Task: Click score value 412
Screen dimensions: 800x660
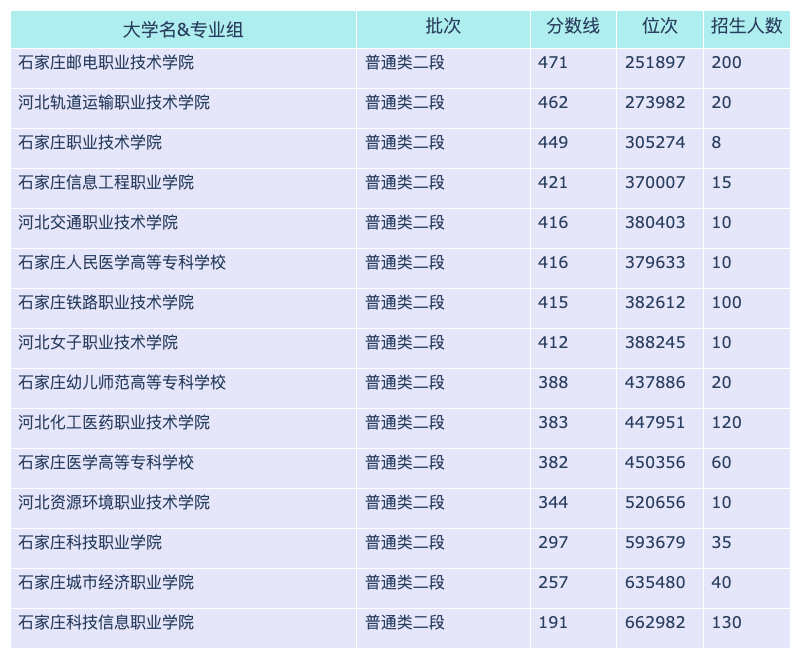Action: (x=553, y=342)
